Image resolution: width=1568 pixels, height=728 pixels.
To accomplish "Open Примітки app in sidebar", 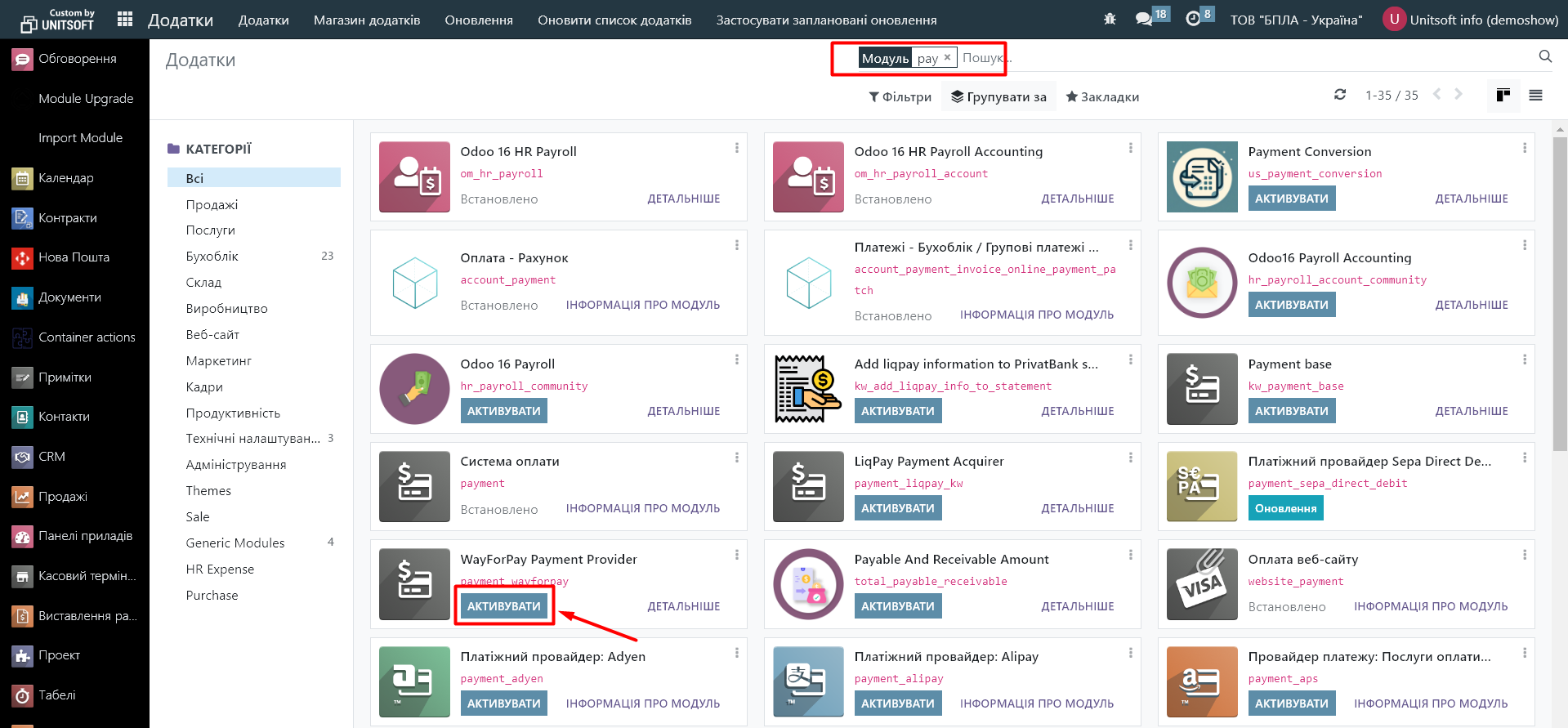I will 74,377.
